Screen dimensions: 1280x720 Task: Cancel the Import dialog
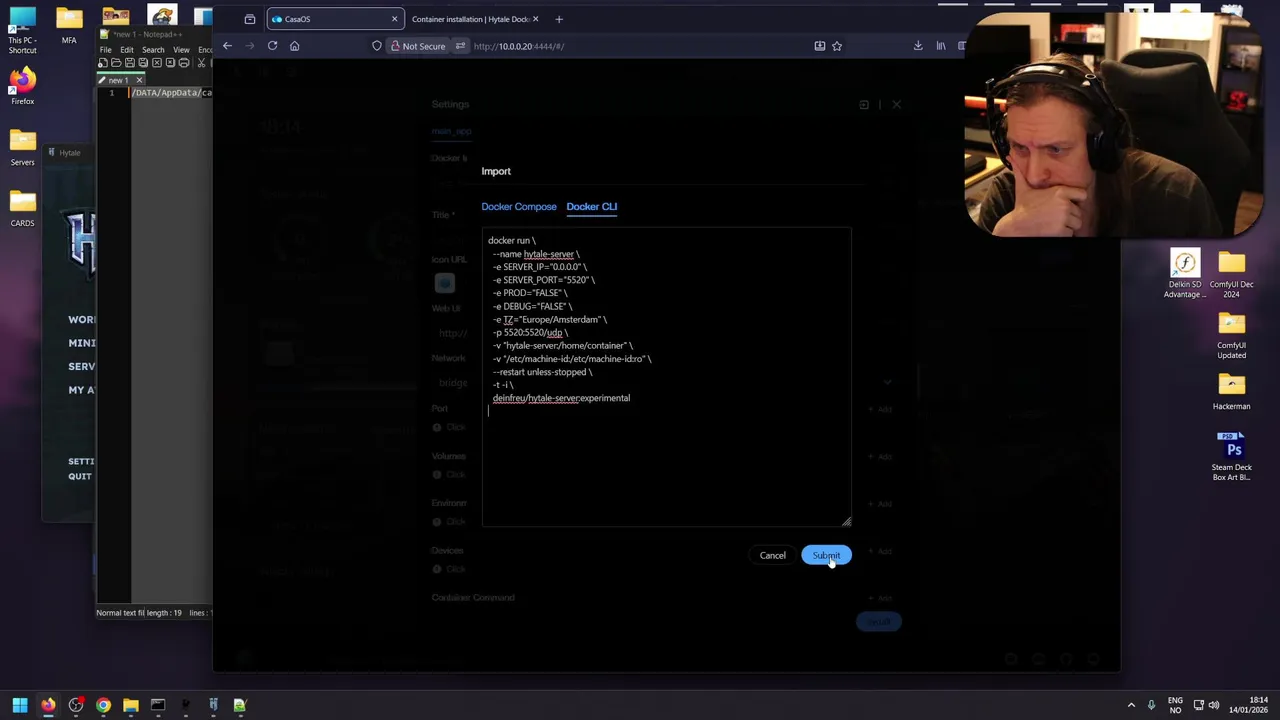pos(772,555)
